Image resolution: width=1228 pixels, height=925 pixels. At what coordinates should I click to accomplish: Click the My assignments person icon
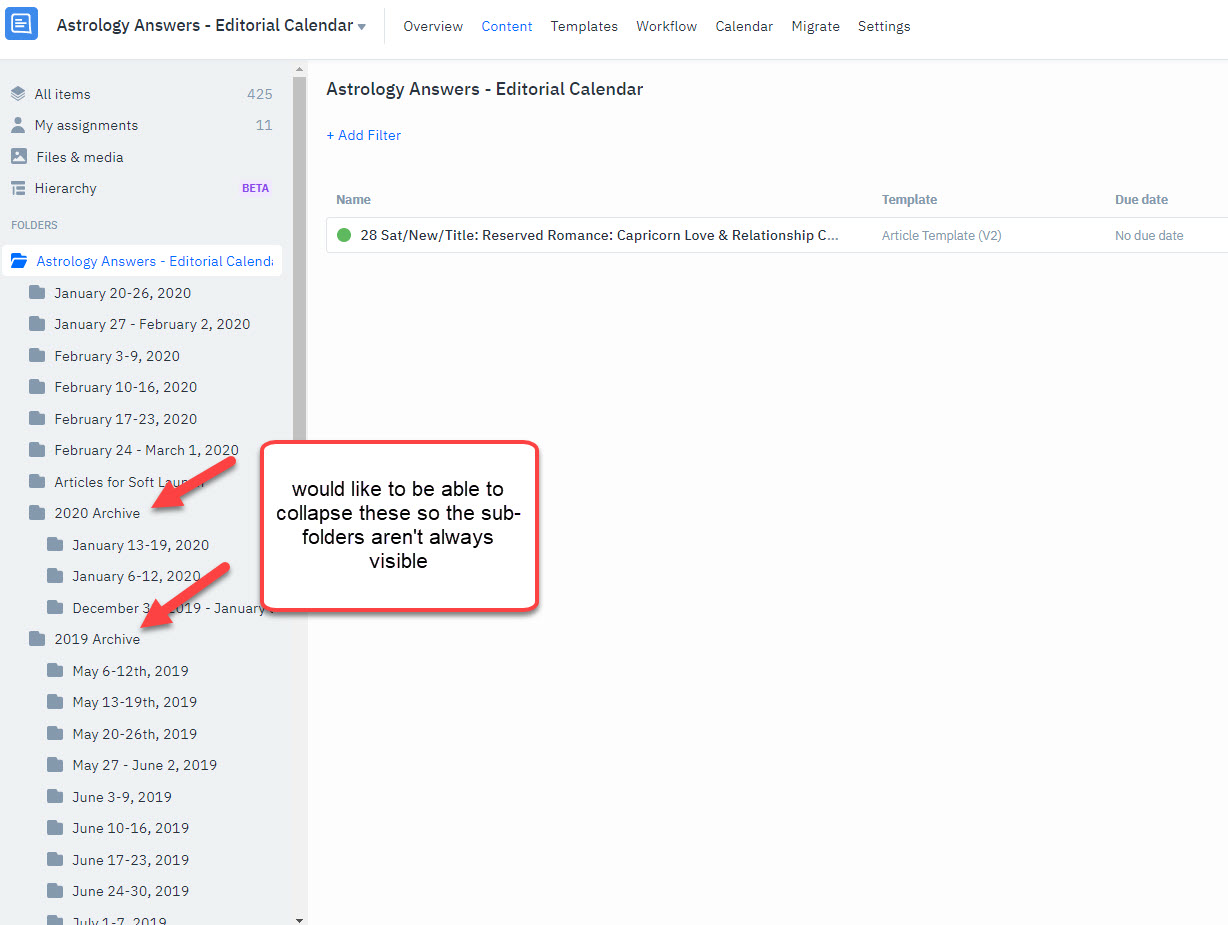click(x=18, y=125)
